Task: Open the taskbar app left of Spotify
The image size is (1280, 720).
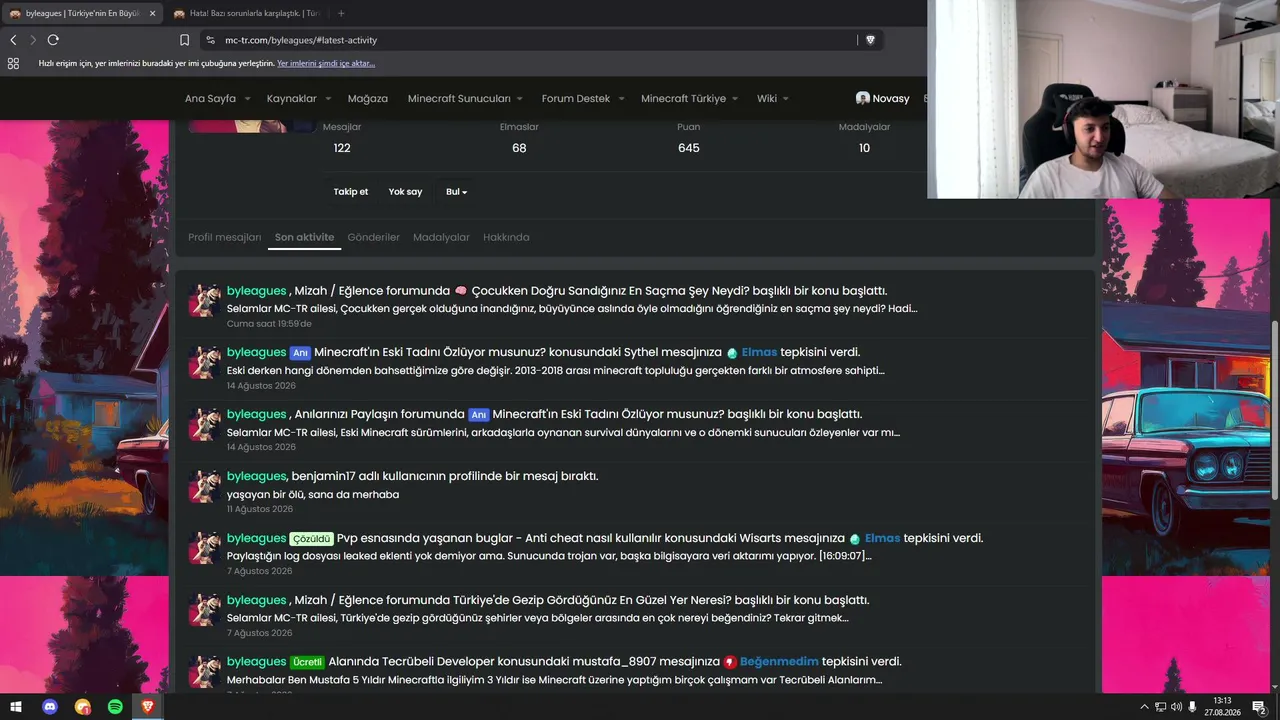Action: (x=83, y=707)
